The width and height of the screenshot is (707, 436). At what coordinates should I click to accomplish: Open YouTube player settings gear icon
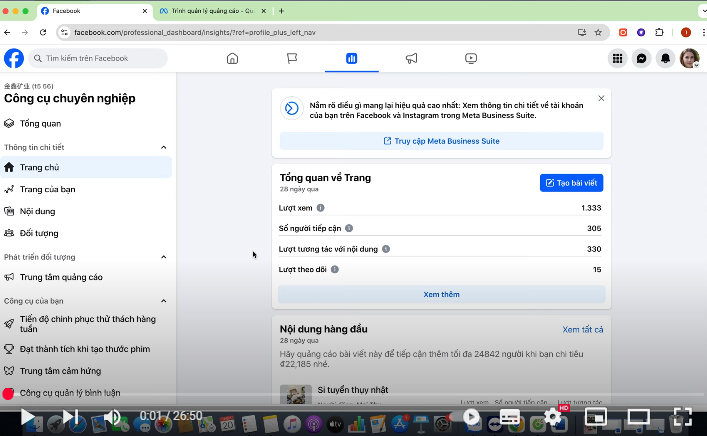(x=552, y=417)
